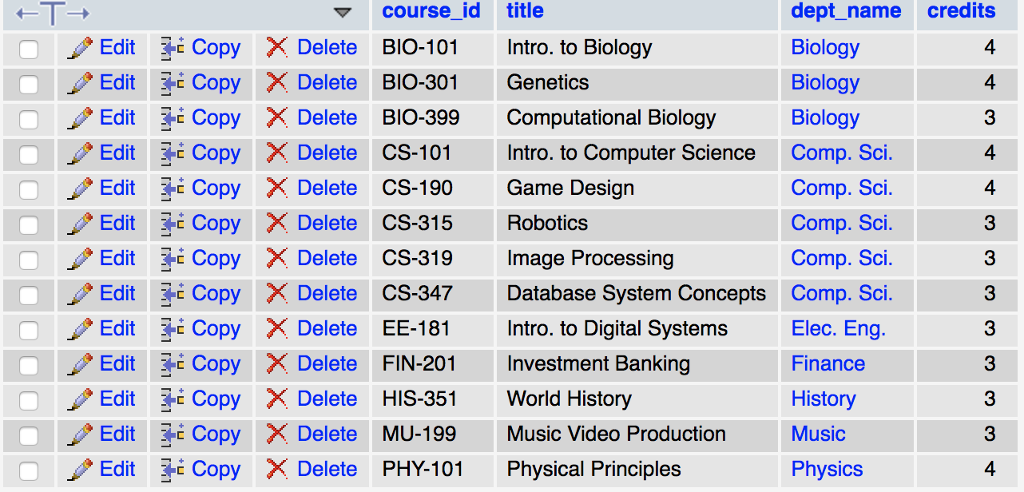This screenshot has height=492, width=1024.
Task: Click the Copy icon for BIO-301 row
Action: (172, 83)
